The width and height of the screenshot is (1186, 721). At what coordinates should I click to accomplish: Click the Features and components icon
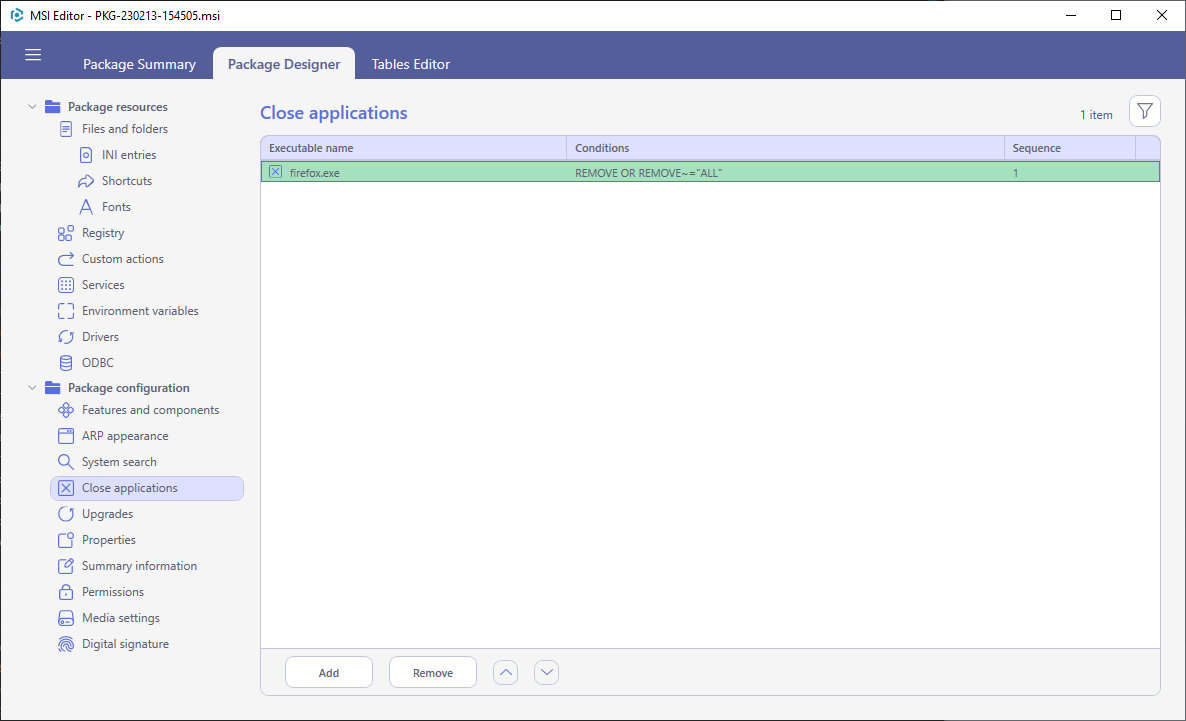point(66,410)
